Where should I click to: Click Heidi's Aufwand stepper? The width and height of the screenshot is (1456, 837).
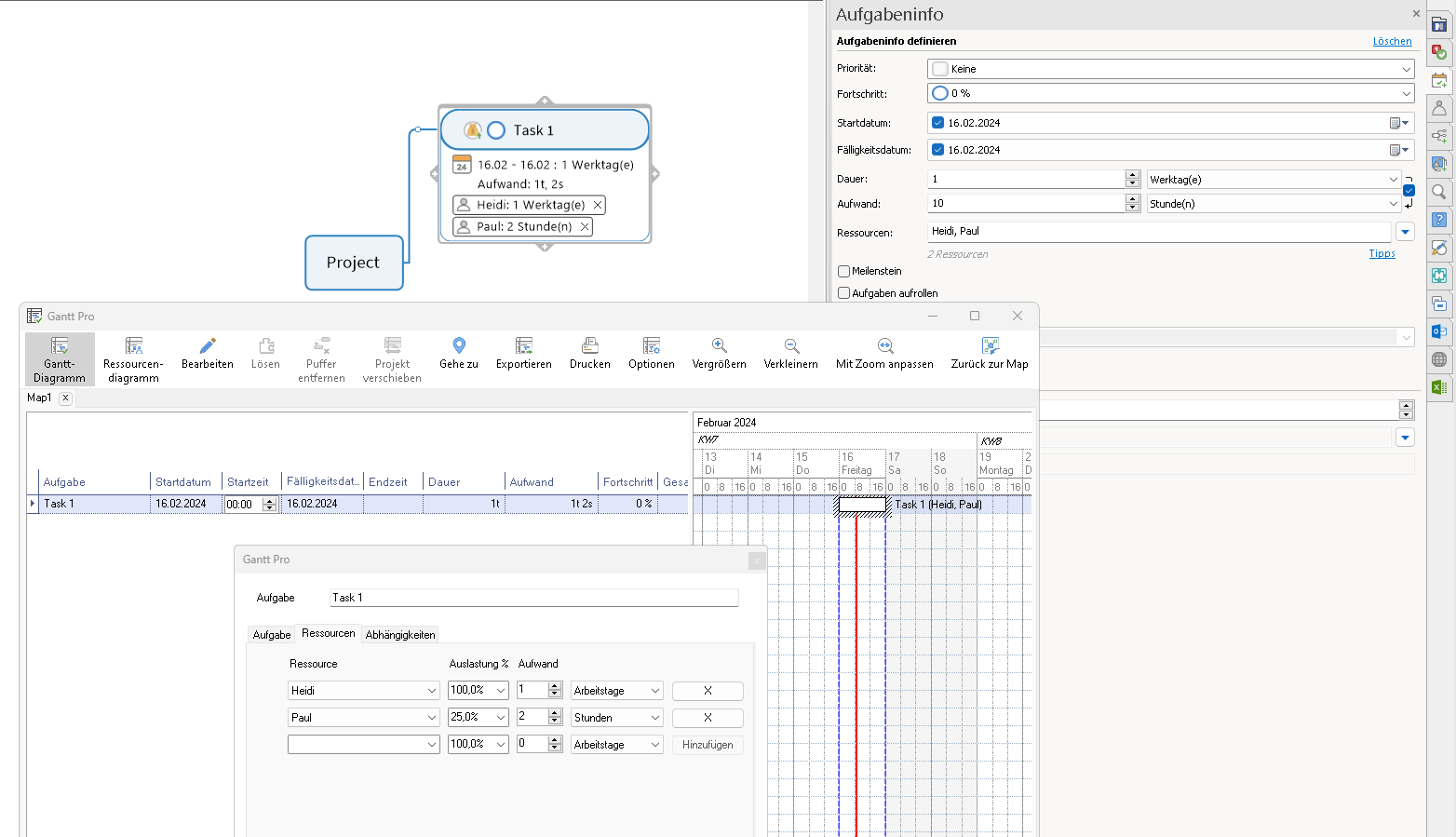click(555, 690)
